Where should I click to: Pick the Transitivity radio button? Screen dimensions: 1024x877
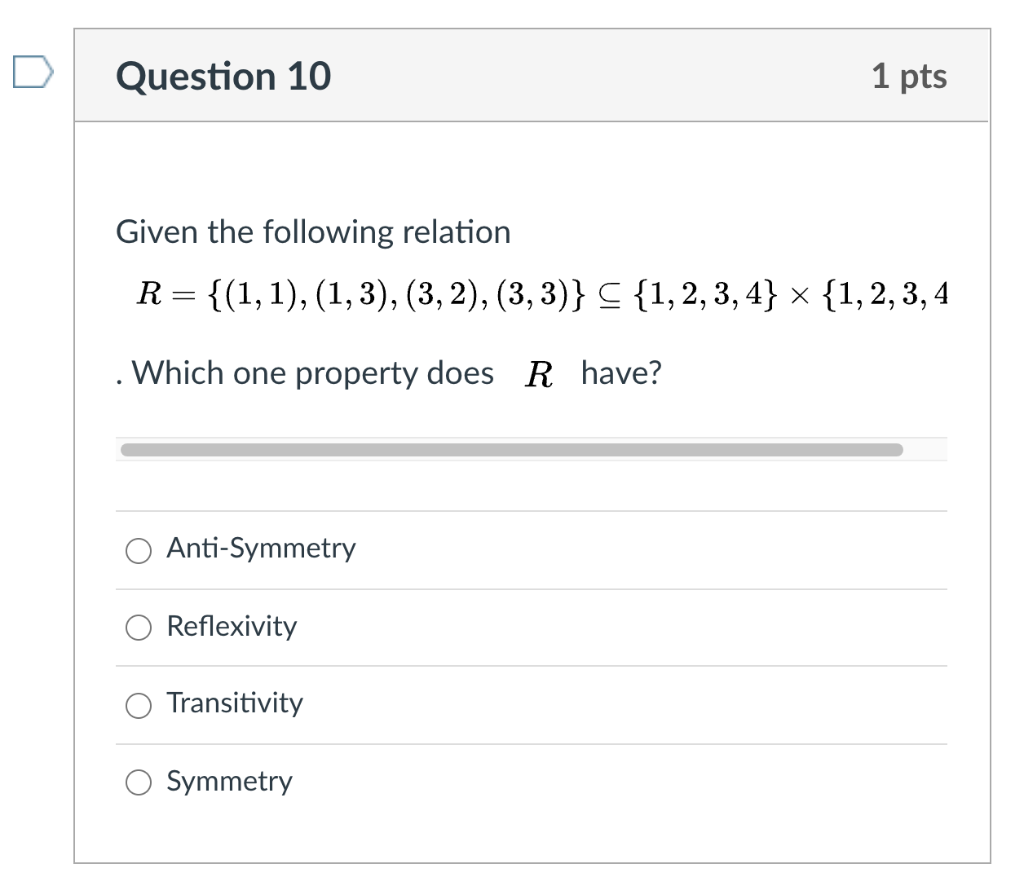pos(138,705)
